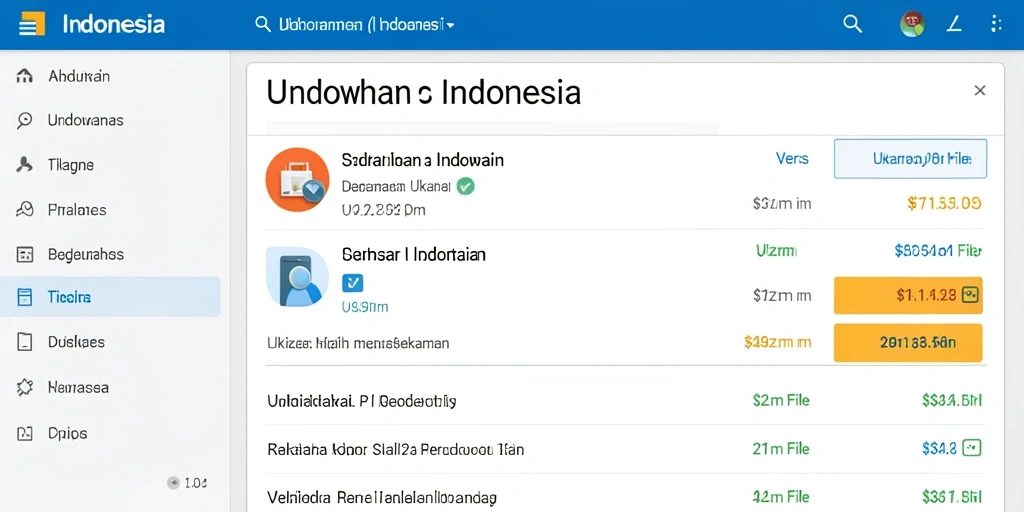1024x512 pixels.
Task: Click the blue person app icon
Action: click(x=297, y=277)
